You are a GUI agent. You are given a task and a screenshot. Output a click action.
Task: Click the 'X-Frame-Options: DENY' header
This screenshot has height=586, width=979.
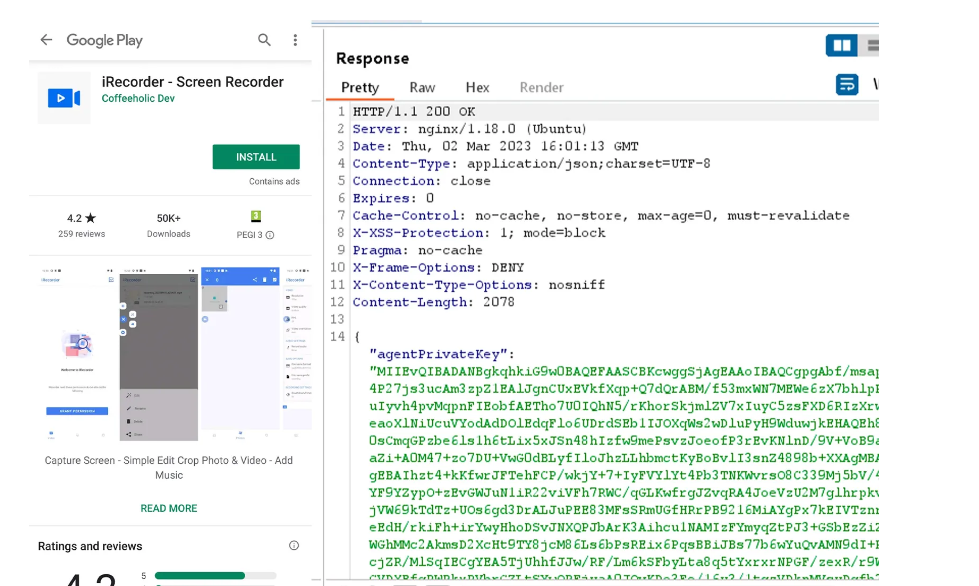[x=438, y=268]
